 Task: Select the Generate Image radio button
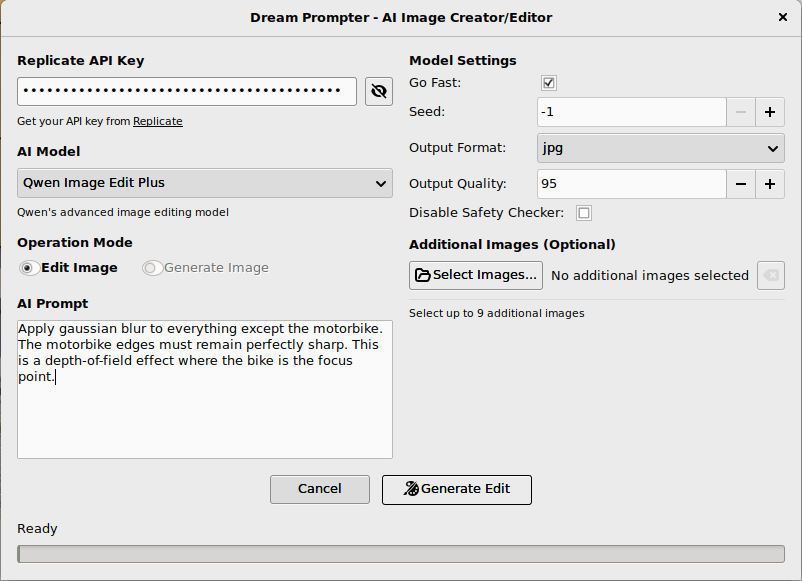pos(151,268)
